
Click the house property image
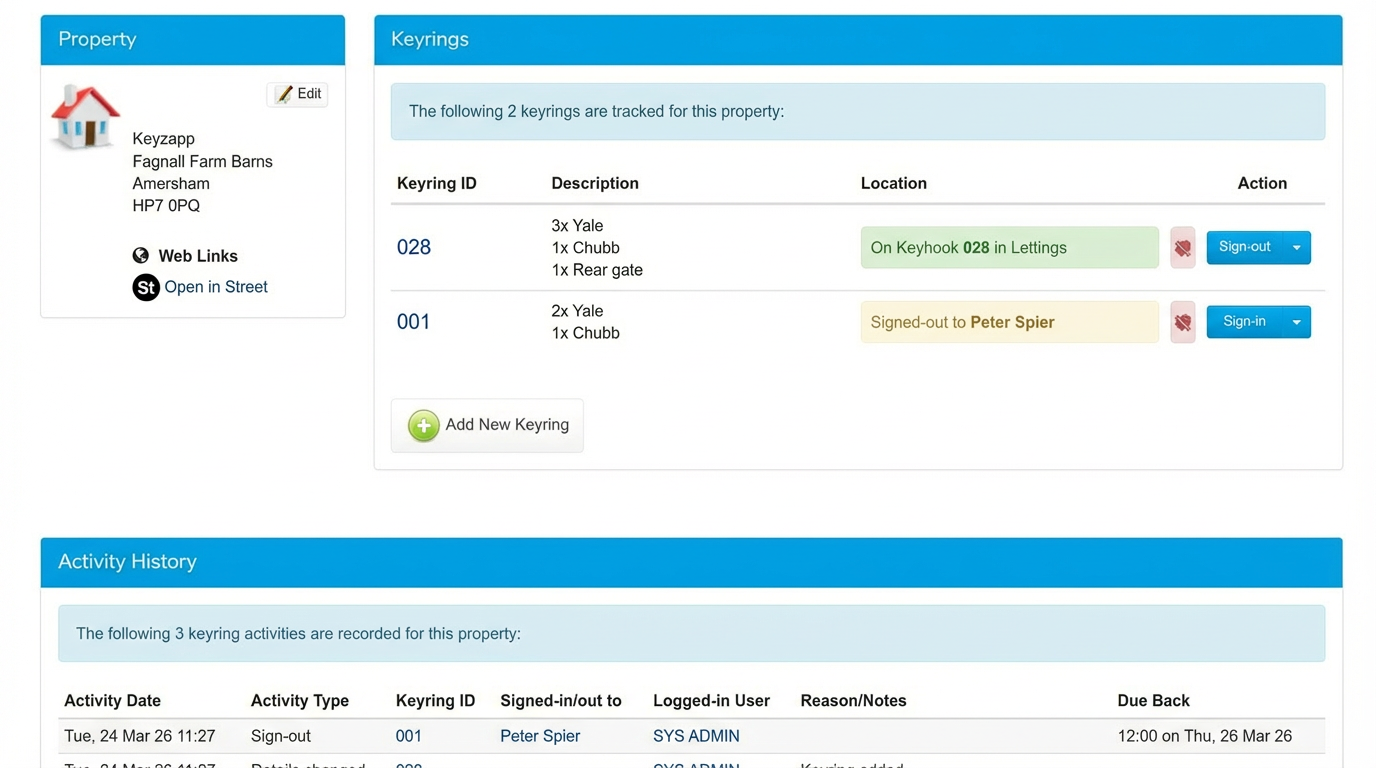pyautogui.click(x=85, y=117)
